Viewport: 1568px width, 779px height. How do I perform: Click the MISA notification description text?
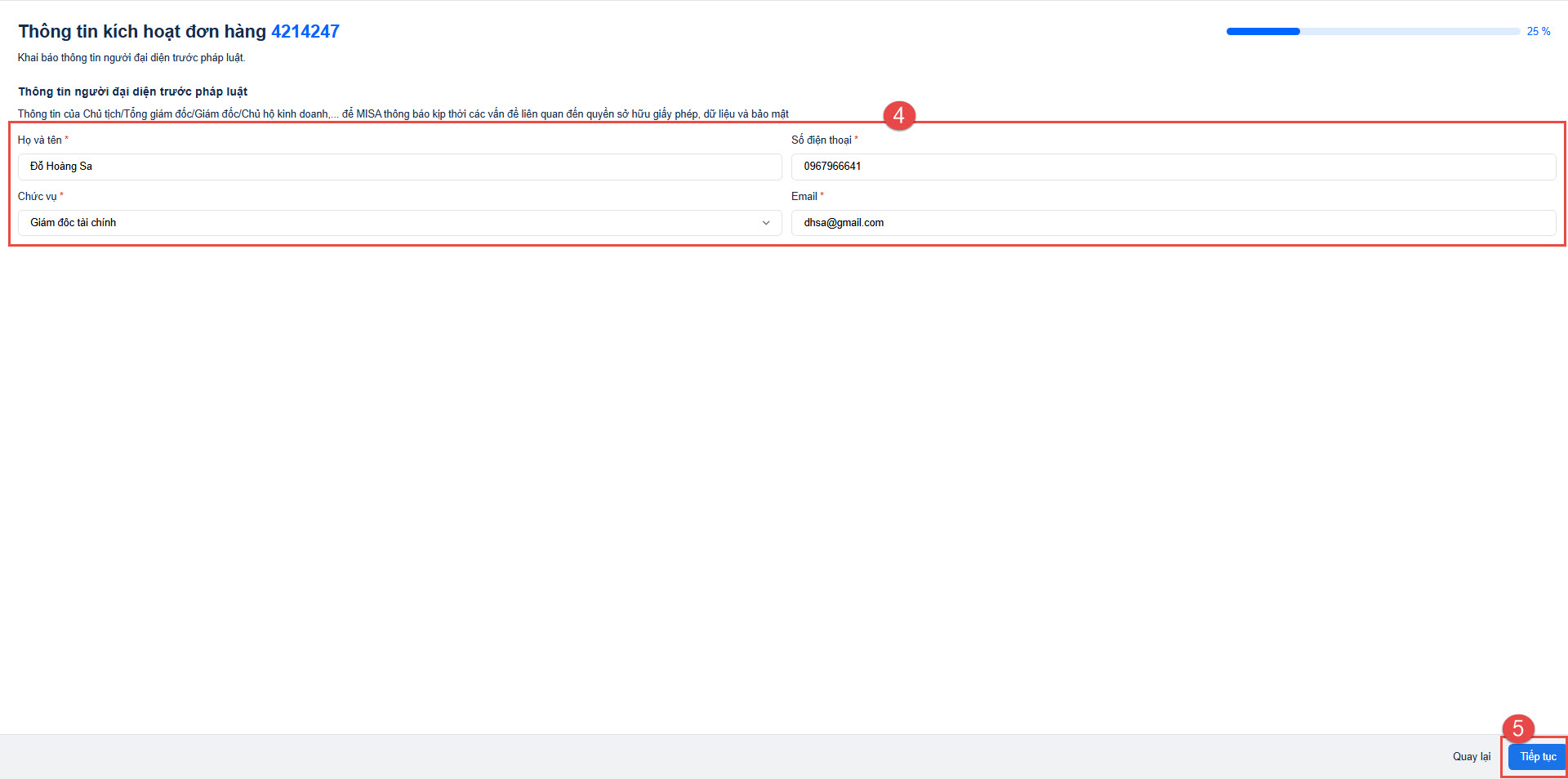coord(403,114)
